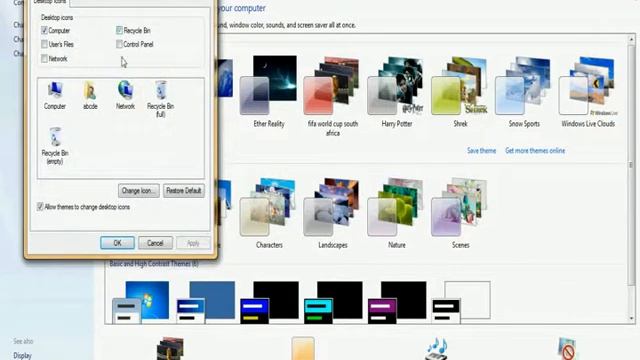Select the Computer icon in the icon list

pyautogui.click(x=55, y=96)
